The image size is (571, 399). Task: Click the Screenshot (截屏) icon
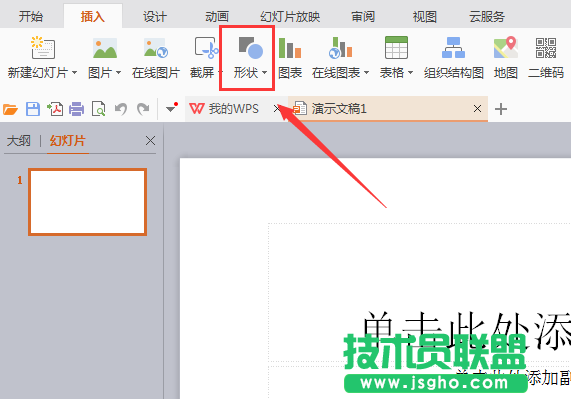click(x=206, y=48)
